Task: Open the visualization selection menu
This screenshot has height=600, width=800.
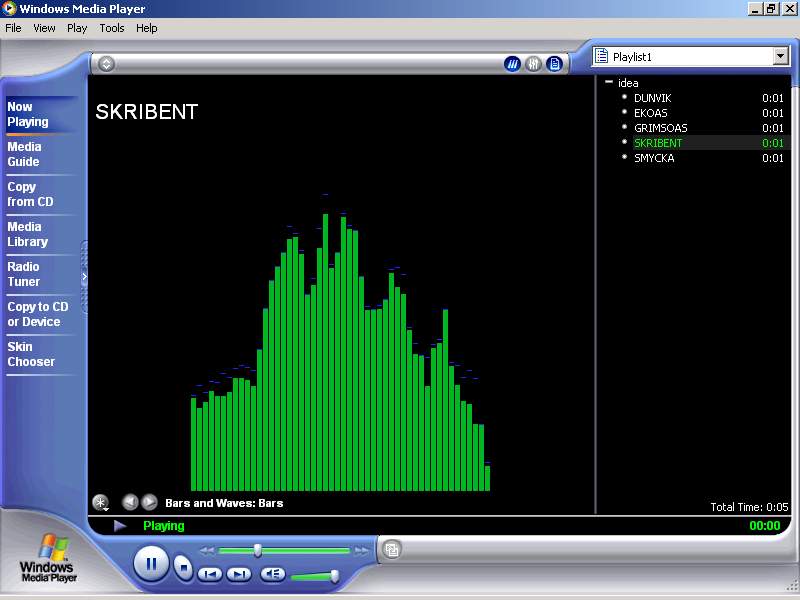Action: point(100,503)
